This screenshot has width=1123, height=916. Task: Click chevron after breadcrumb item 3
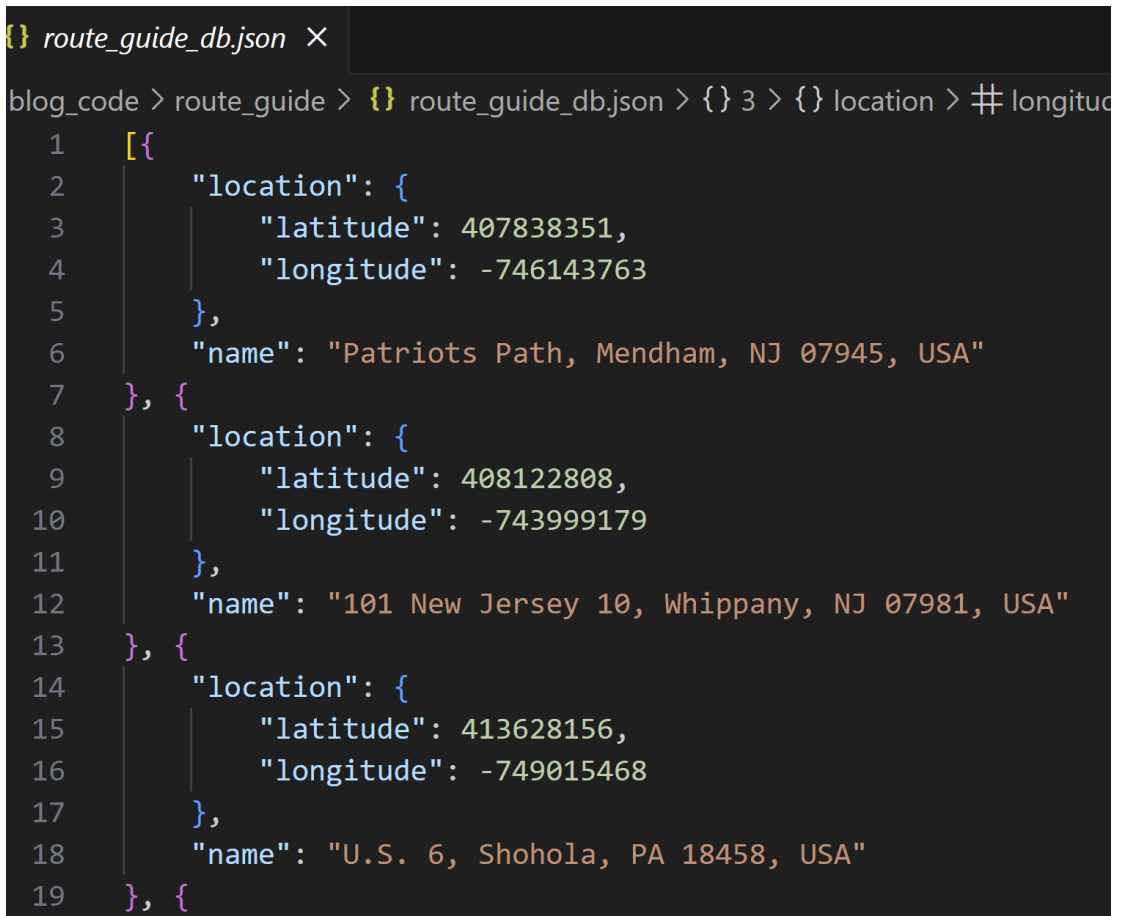click(775, 101)
